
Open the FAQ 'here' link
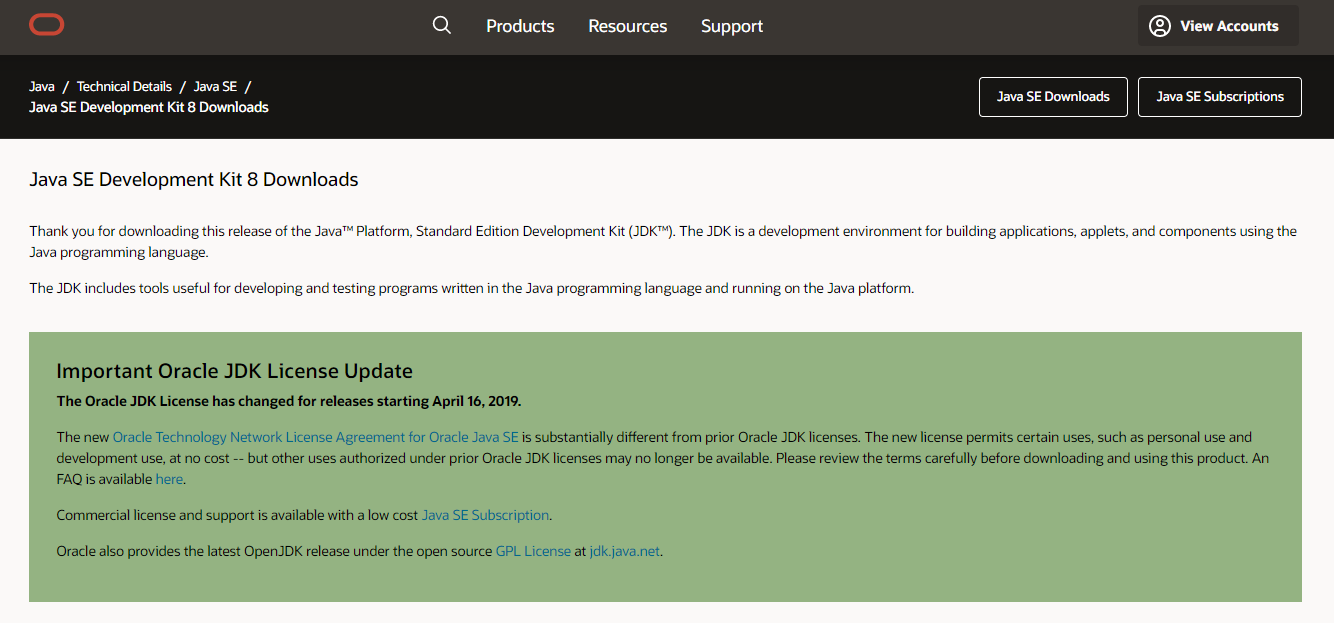click(169, 479)
